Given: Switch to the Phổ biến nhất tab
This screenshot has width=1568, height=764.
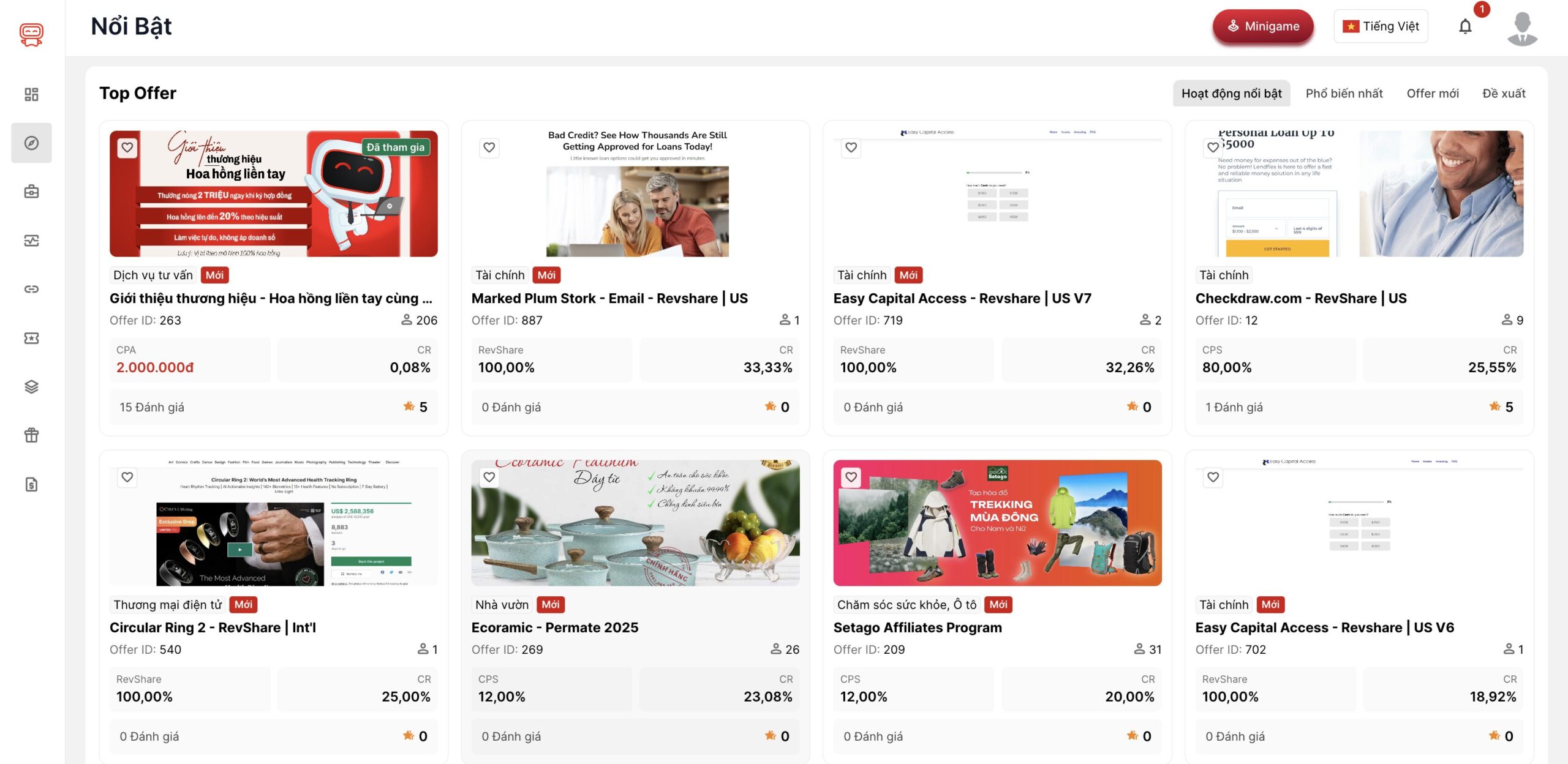Looking at the screenshot, I should click(1344, 94).
